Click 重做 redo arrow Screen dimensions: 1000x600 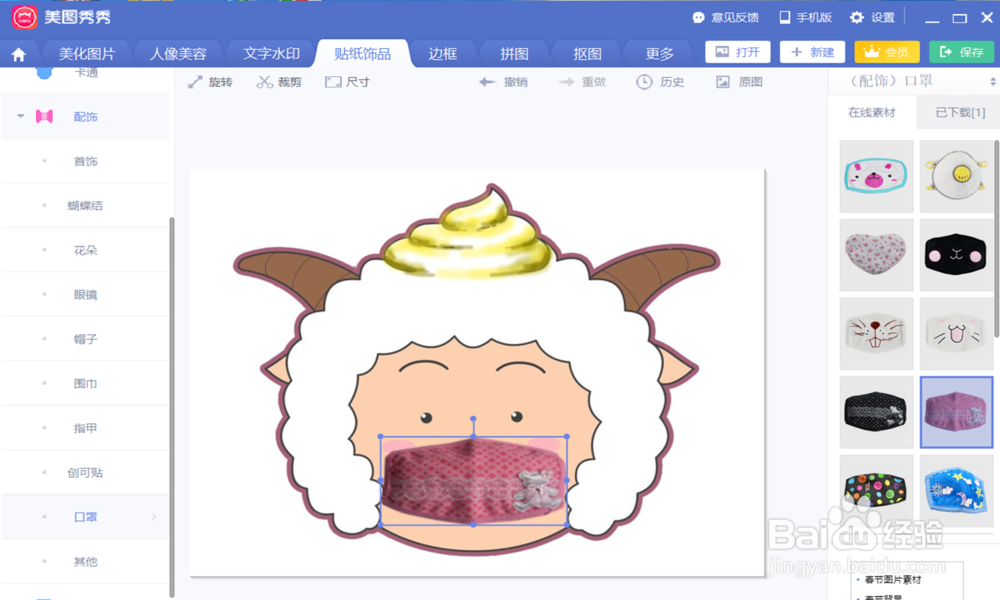pyautogui.click(x=582, y=82)
